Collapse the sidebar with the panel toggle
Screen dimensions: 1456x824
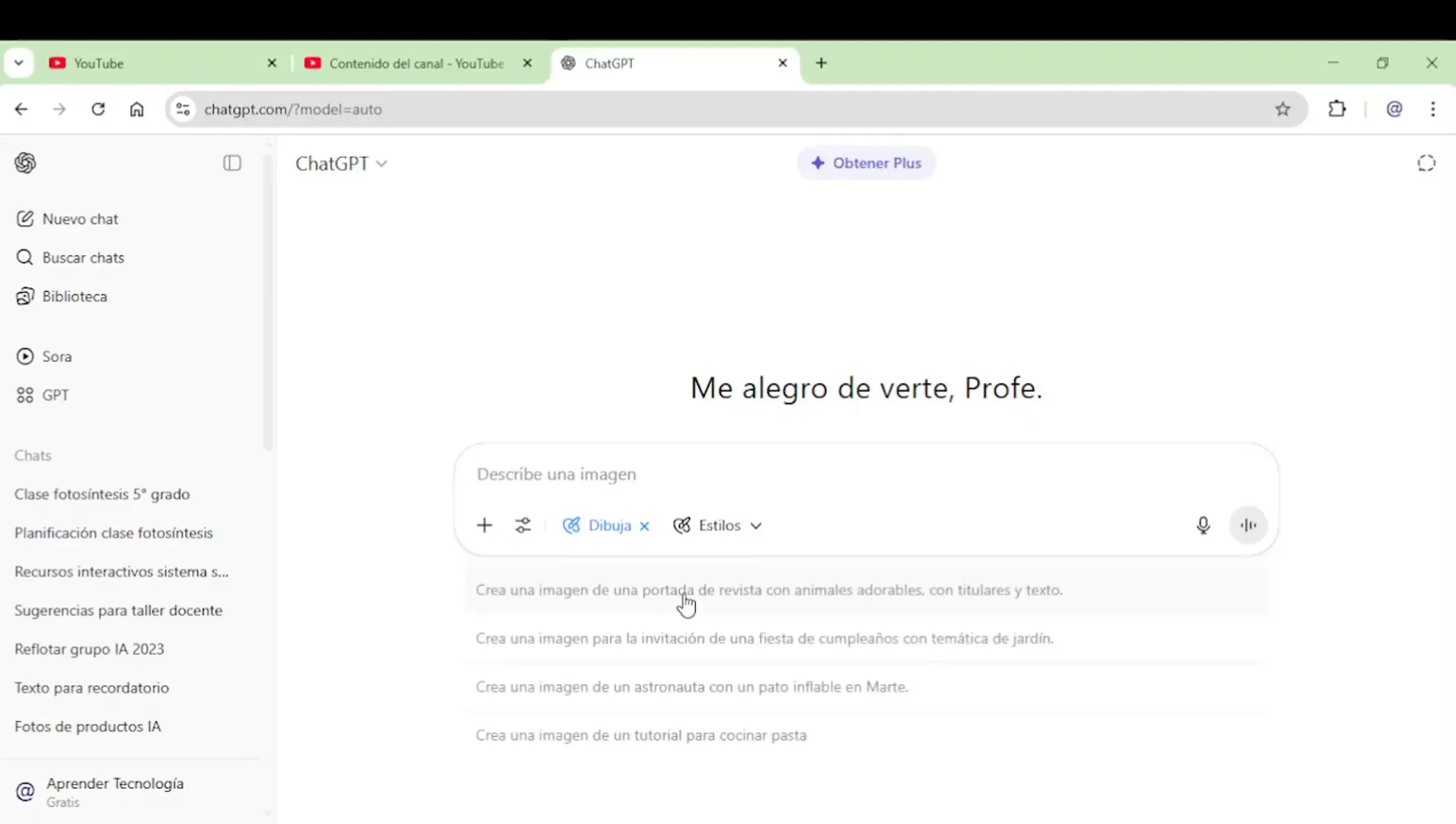pos(232,163)
